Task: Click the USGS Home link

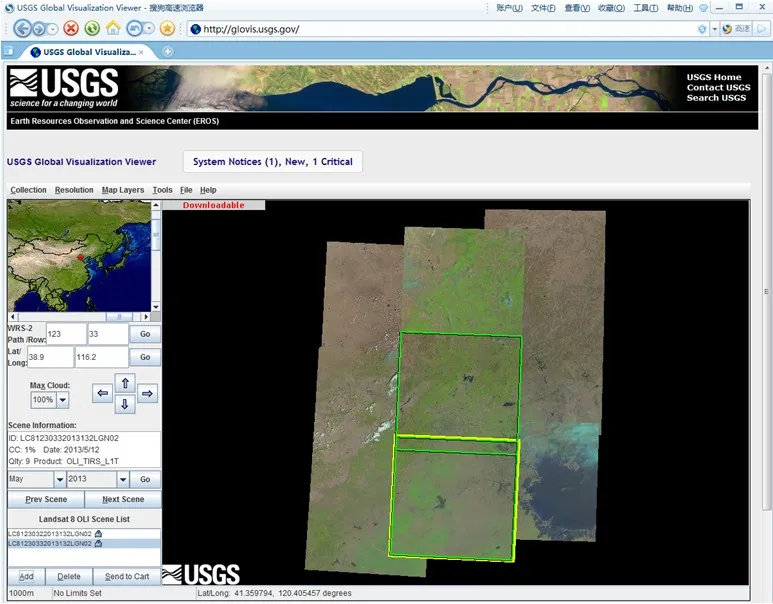Action: pos(714,77)
